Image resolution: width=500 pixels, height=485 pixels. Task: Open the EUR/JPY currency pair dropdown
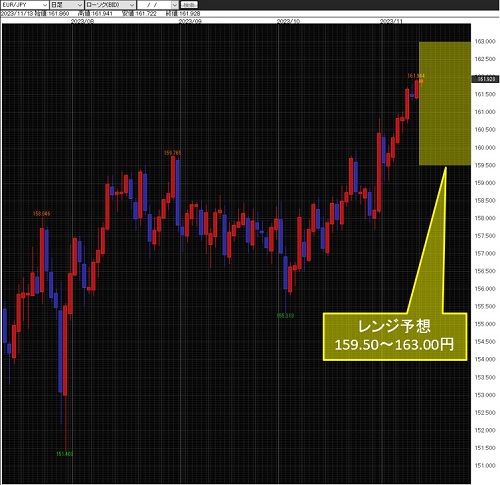(x=24, y=5)
